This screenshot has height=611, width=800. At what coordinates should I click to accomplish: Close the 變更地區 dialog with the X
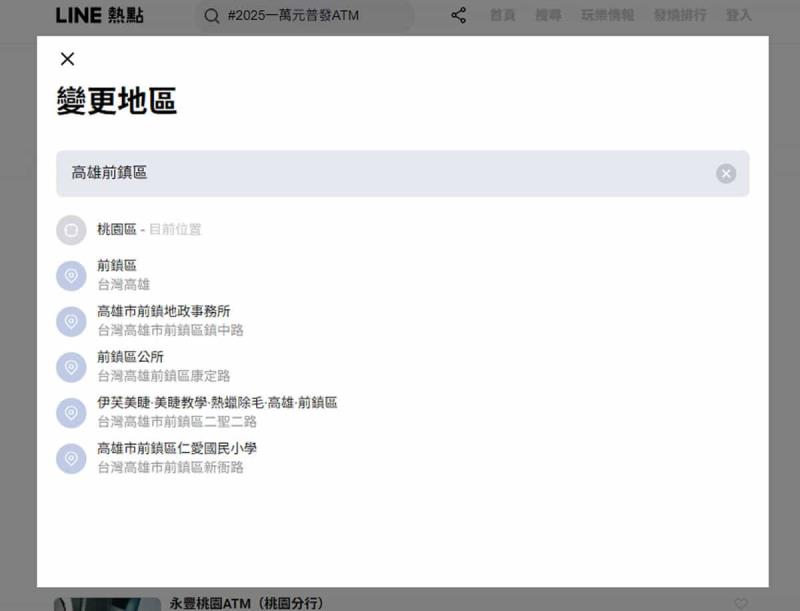(x=67, y=59)
